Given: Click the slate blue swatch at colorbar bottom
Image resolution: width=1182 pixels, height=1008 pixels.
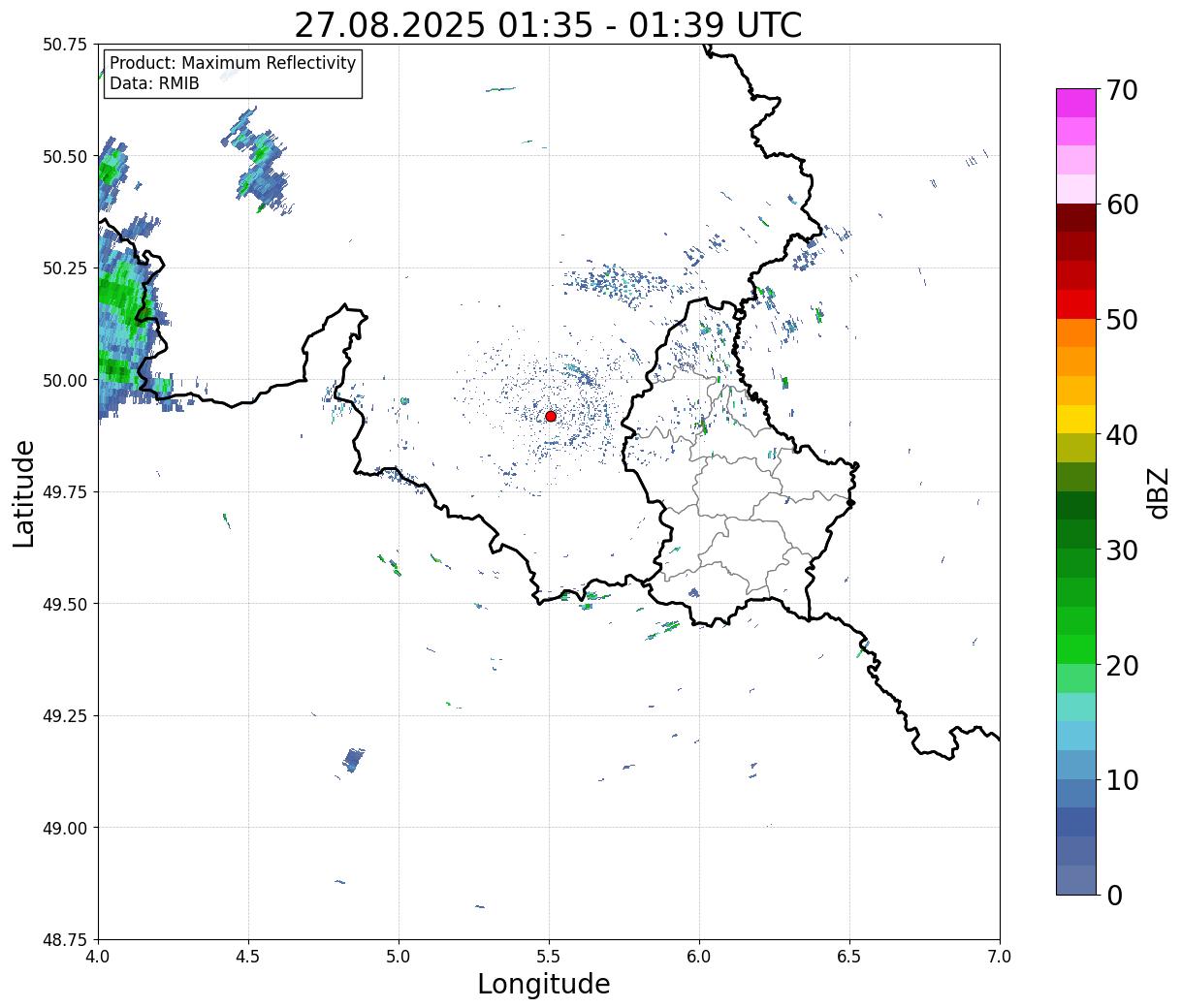Looking at the screenshot, I should click(x=1076, y=880).
